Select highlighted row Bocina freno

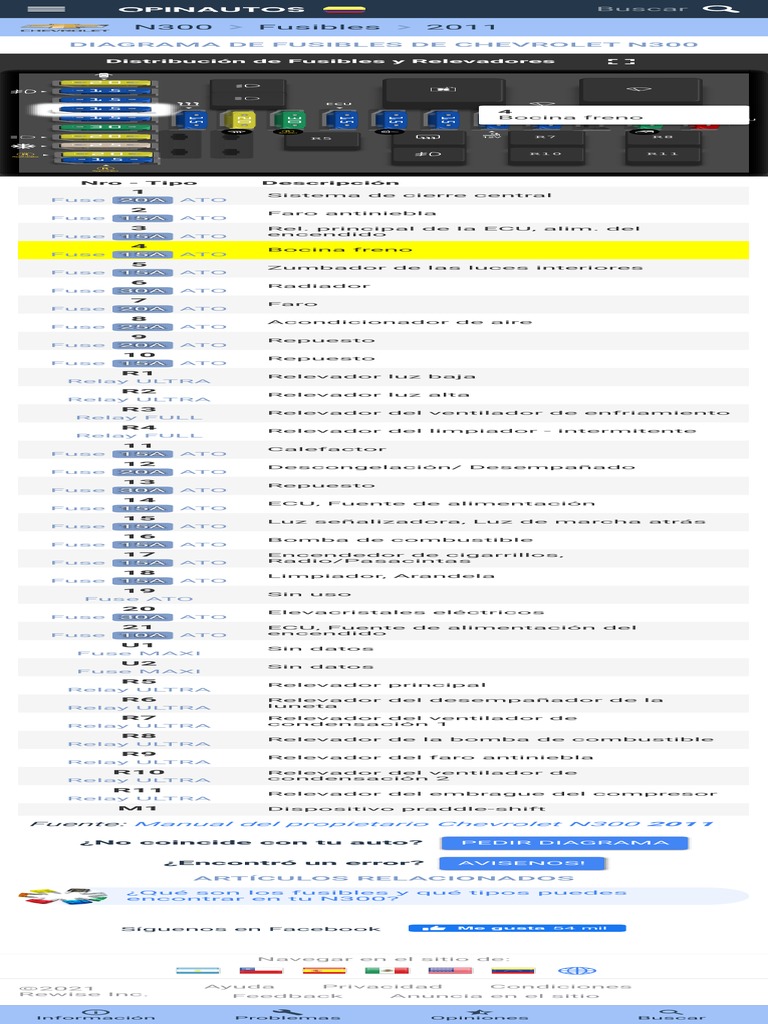pyautogui.click(x=383, y=250)
